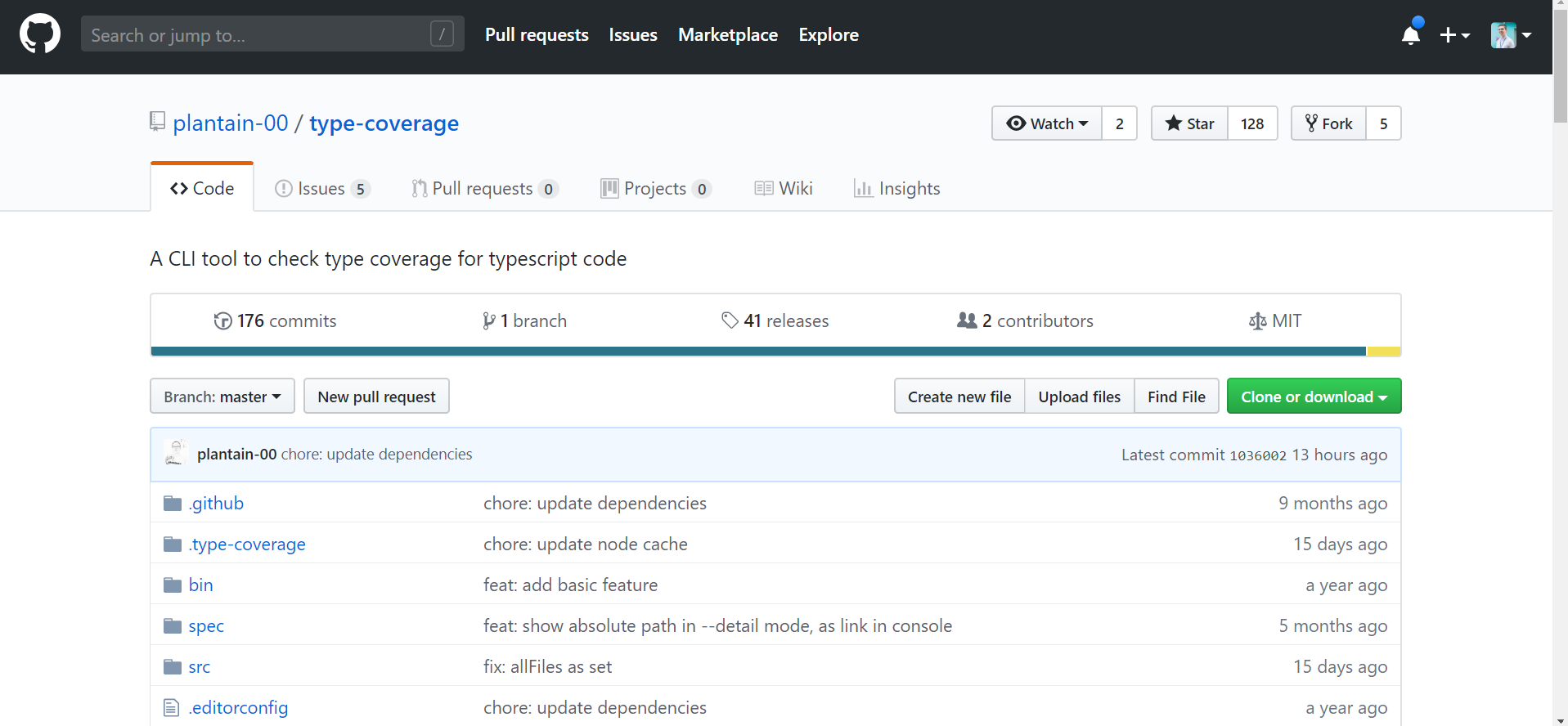Open latest commit message update dependencies
The height and width of the screenshot is (726, 1568).
click(x=376, y=454)
